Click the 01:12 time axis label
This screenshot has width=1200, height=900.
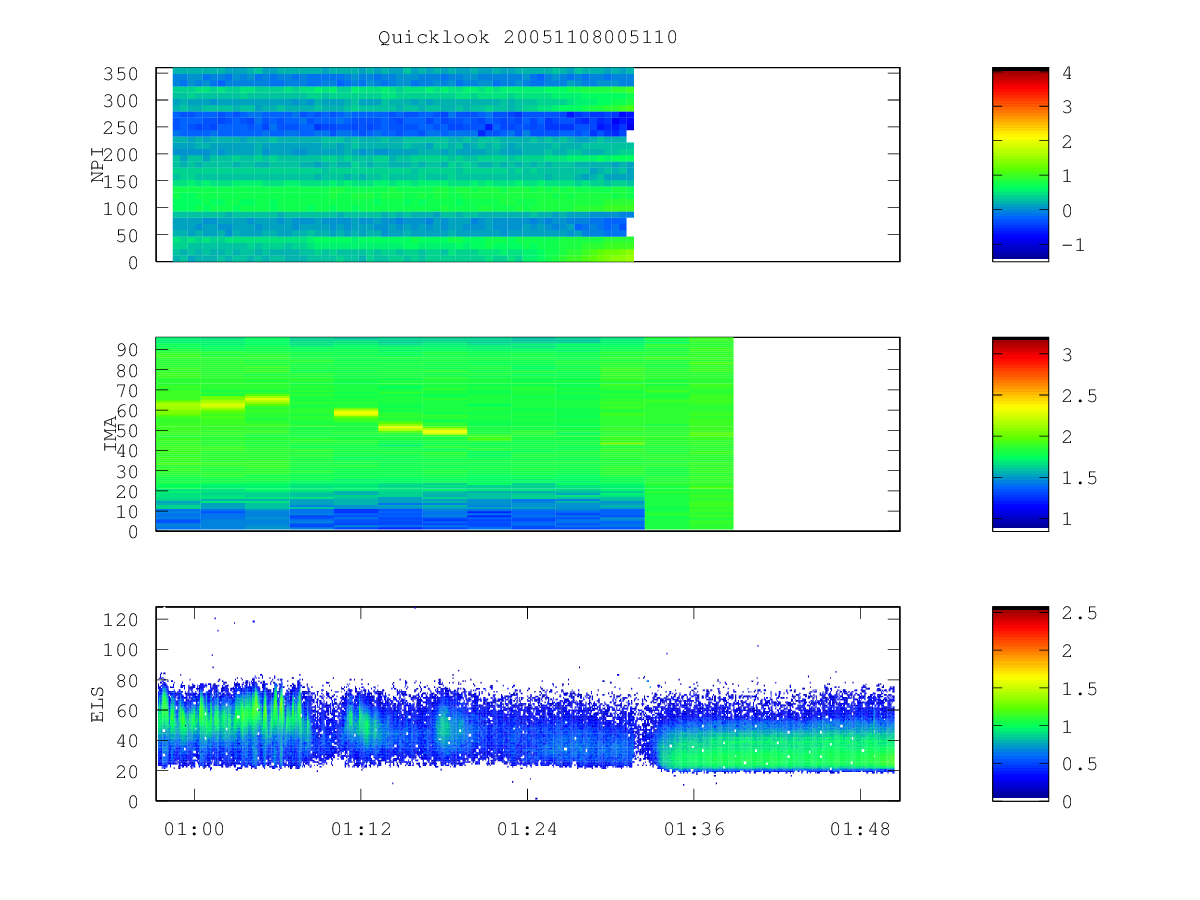(x=360, y=828)
